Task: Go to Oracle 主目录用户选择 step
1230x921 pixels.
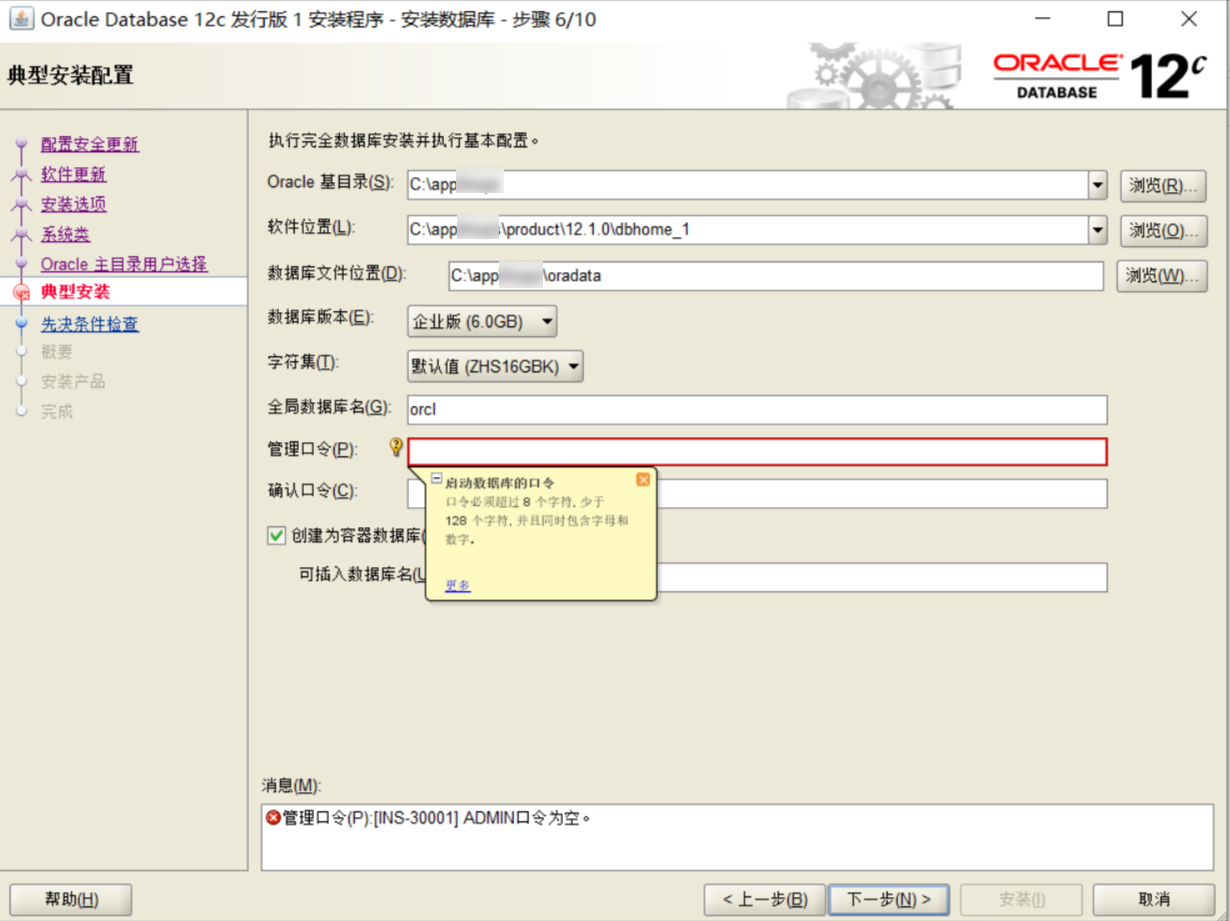Action: pyautogui.click(x=124, y=264)
